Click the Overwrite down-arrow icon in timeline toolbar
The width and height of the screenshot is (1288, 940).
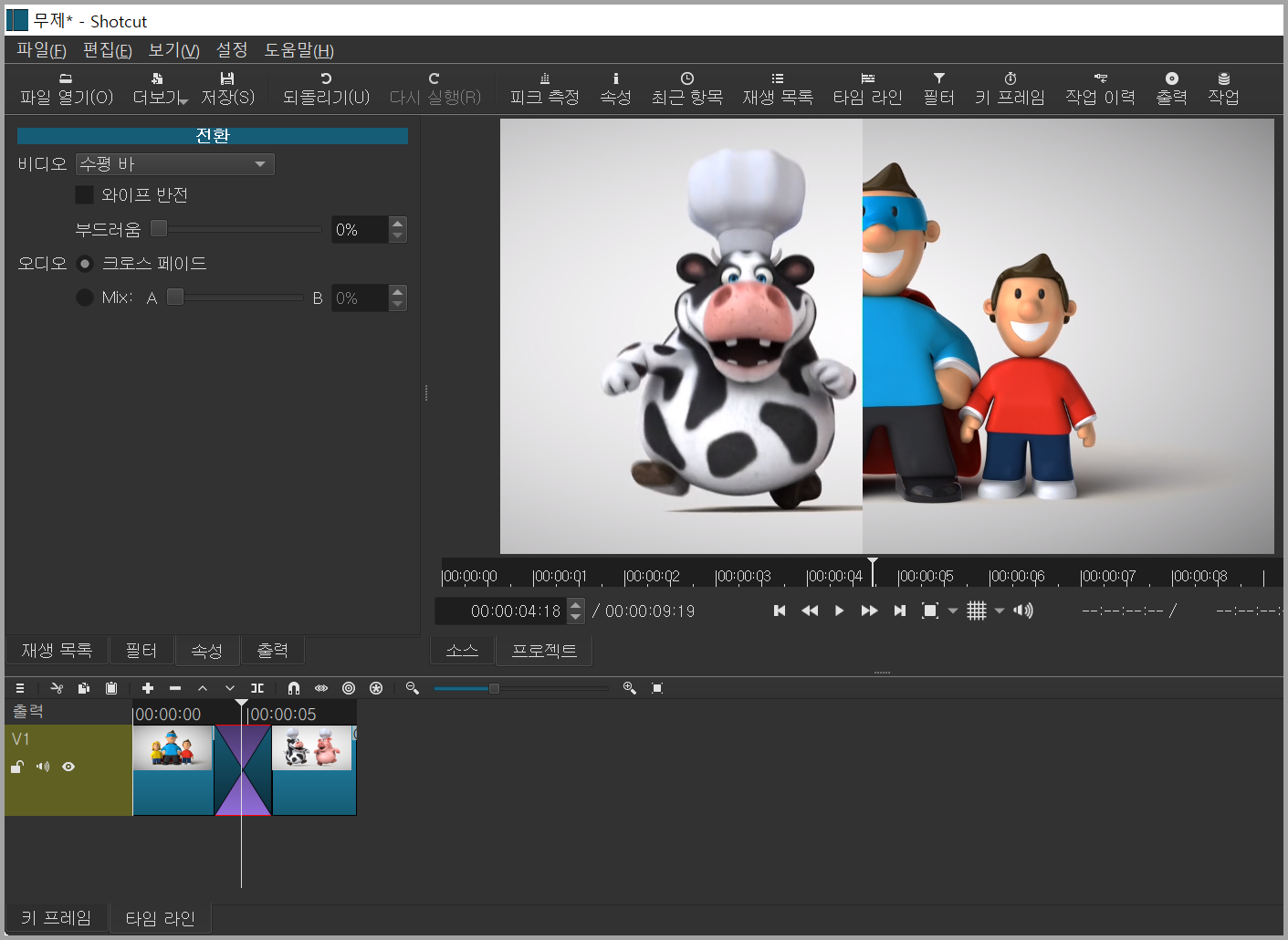click(x=230, y=688)
